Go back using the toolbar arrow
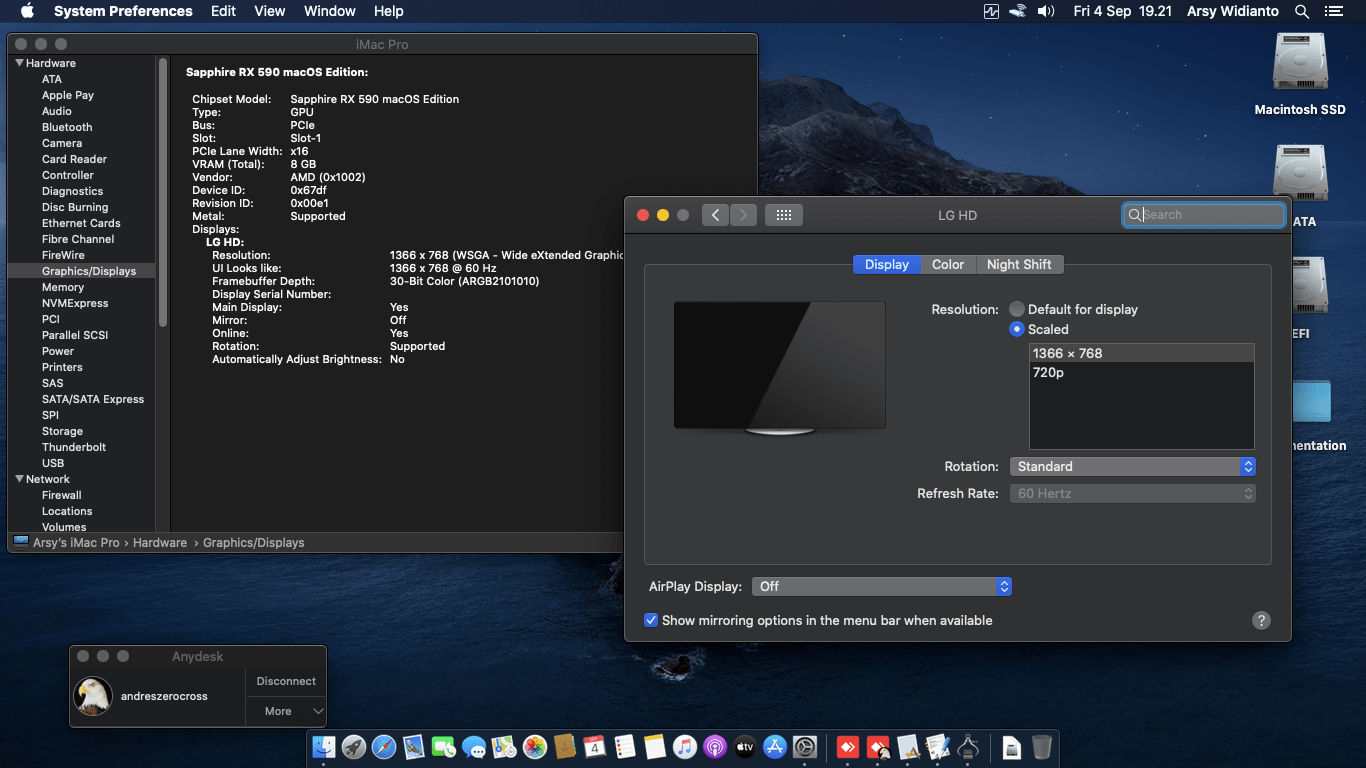Image resolution: width=1366 pixels, height=768 pixels. (715, 215)
